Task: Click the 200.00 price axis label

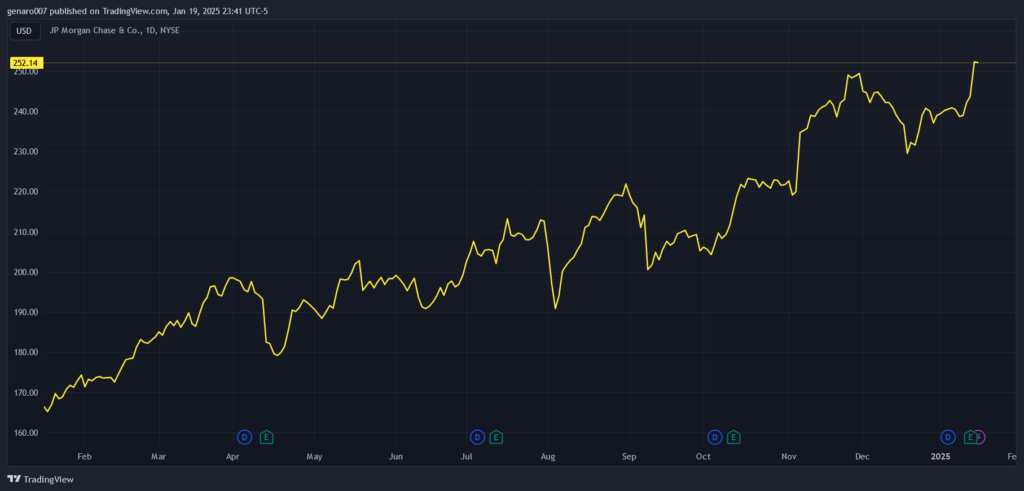Action: click(25, 272)
